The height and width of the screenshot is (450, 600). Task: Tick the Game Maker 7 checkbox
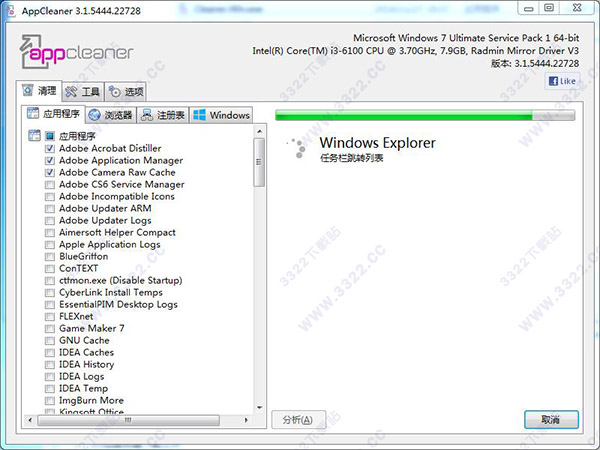click(x=50, y=328)
